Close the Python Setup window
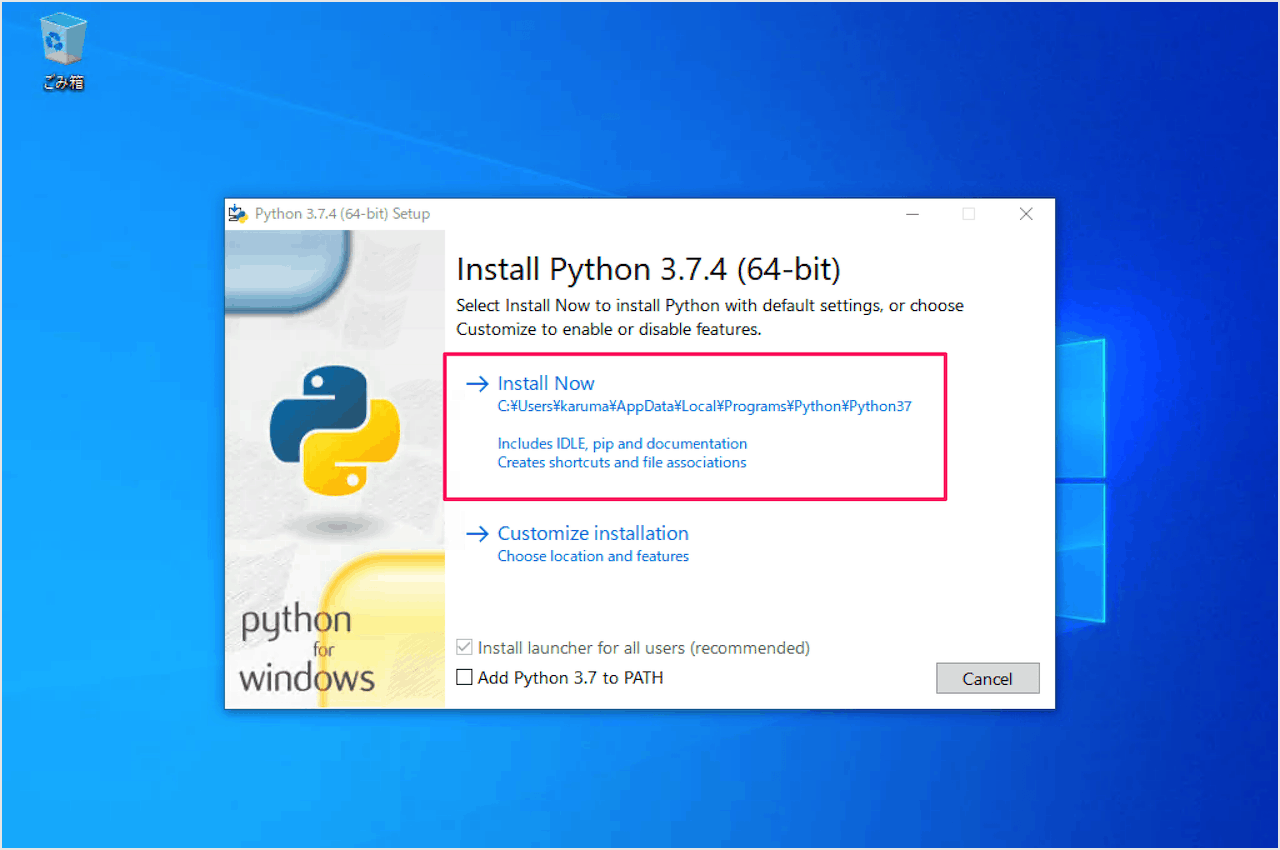Viewport: 1280px width, 850px height. 1026,214
